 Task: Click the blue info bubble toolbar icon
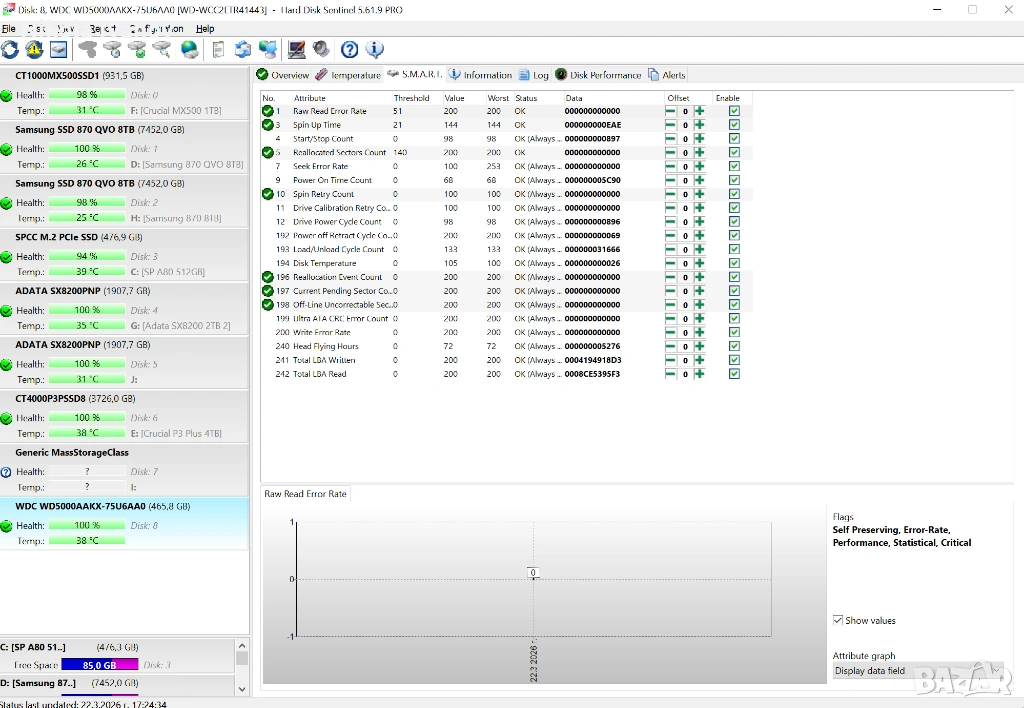374,49
